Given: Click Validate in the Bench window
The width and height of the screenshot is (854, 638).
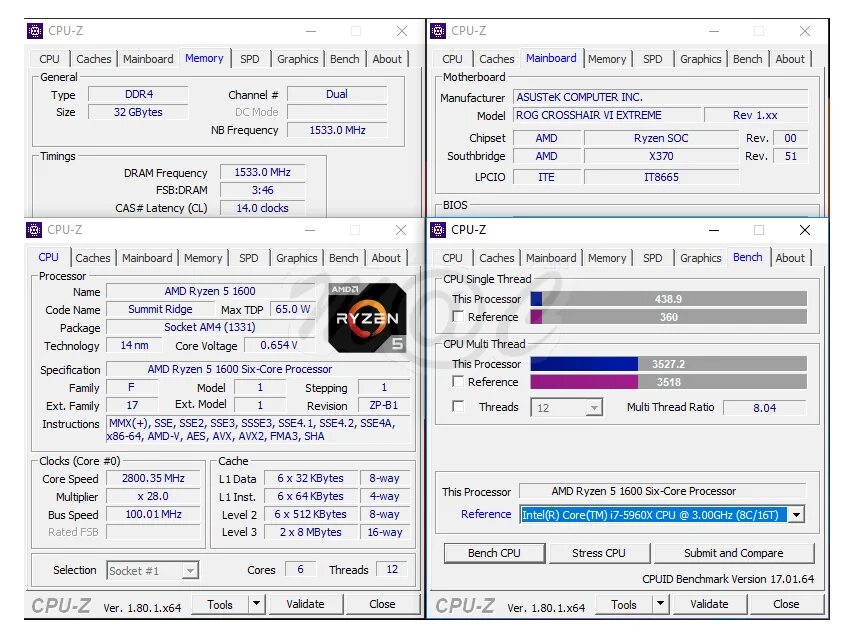Looking at the screenshot, I should pos(709,604).
